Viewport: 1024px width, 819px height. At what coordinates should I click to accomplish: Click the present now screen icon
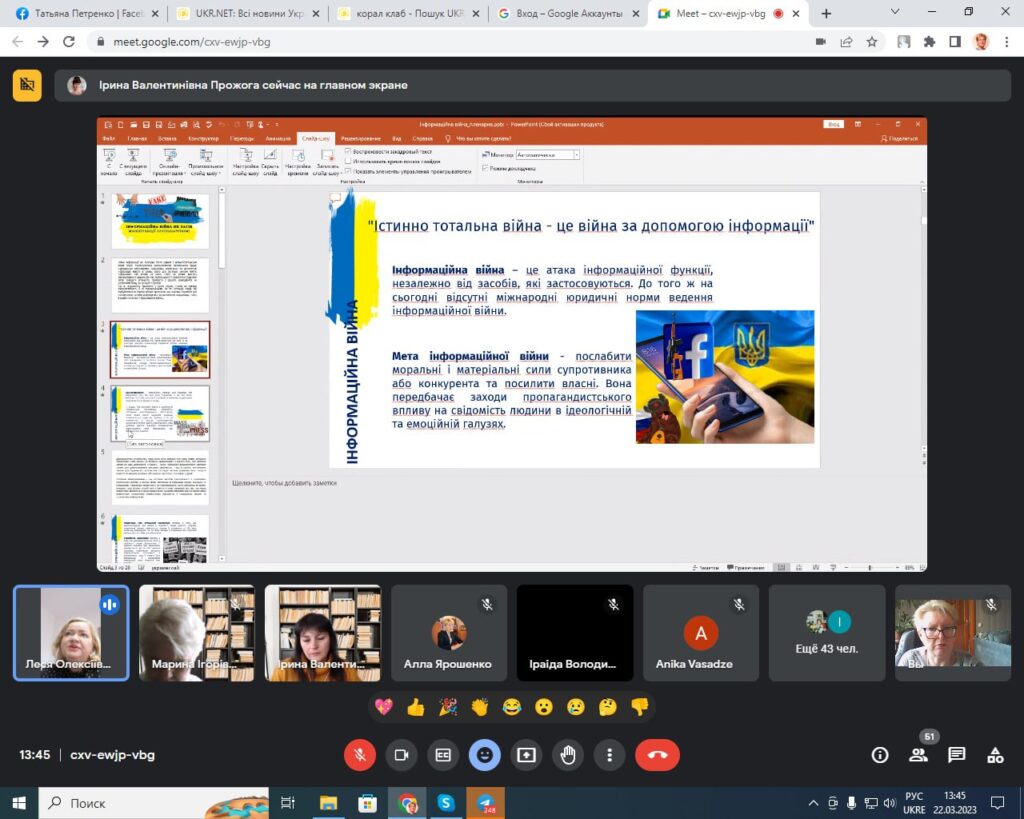pyautogui.click(x=527, y=755)
